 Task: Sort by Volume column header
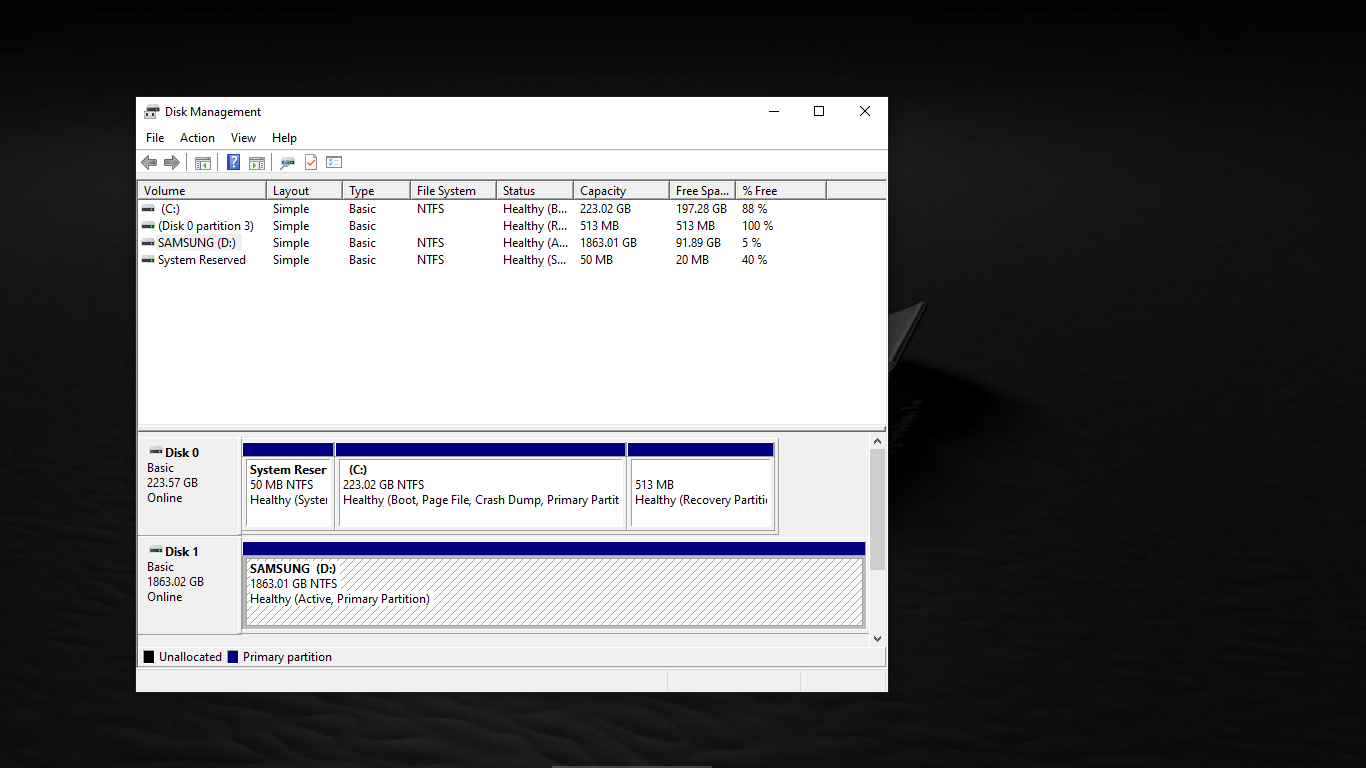pyautogui.click(x=202, y=190)
